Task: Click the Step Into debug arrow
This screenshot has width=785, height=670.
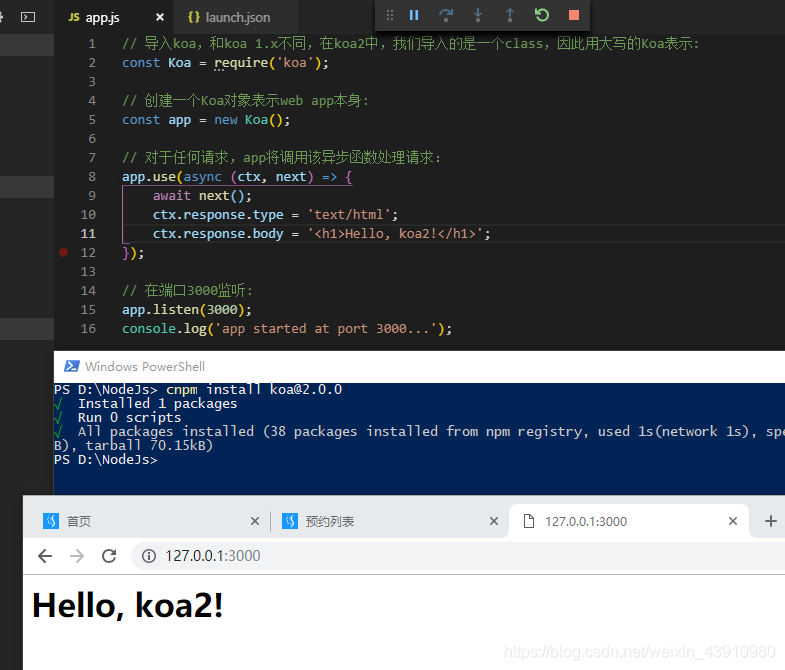Action: (x=478, y=15)
